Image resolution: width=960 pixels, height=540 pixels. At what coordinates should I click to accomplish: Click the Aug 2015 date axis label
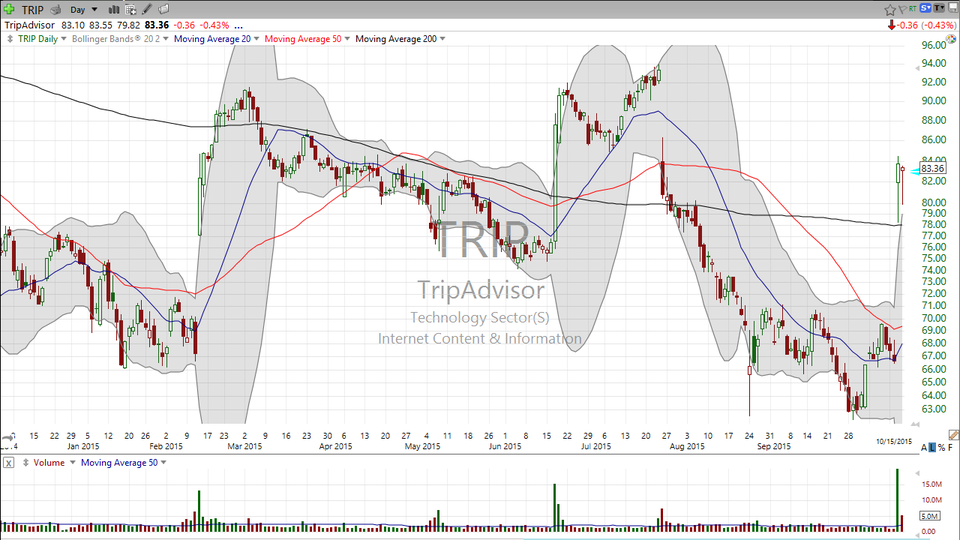pos(687,446)
